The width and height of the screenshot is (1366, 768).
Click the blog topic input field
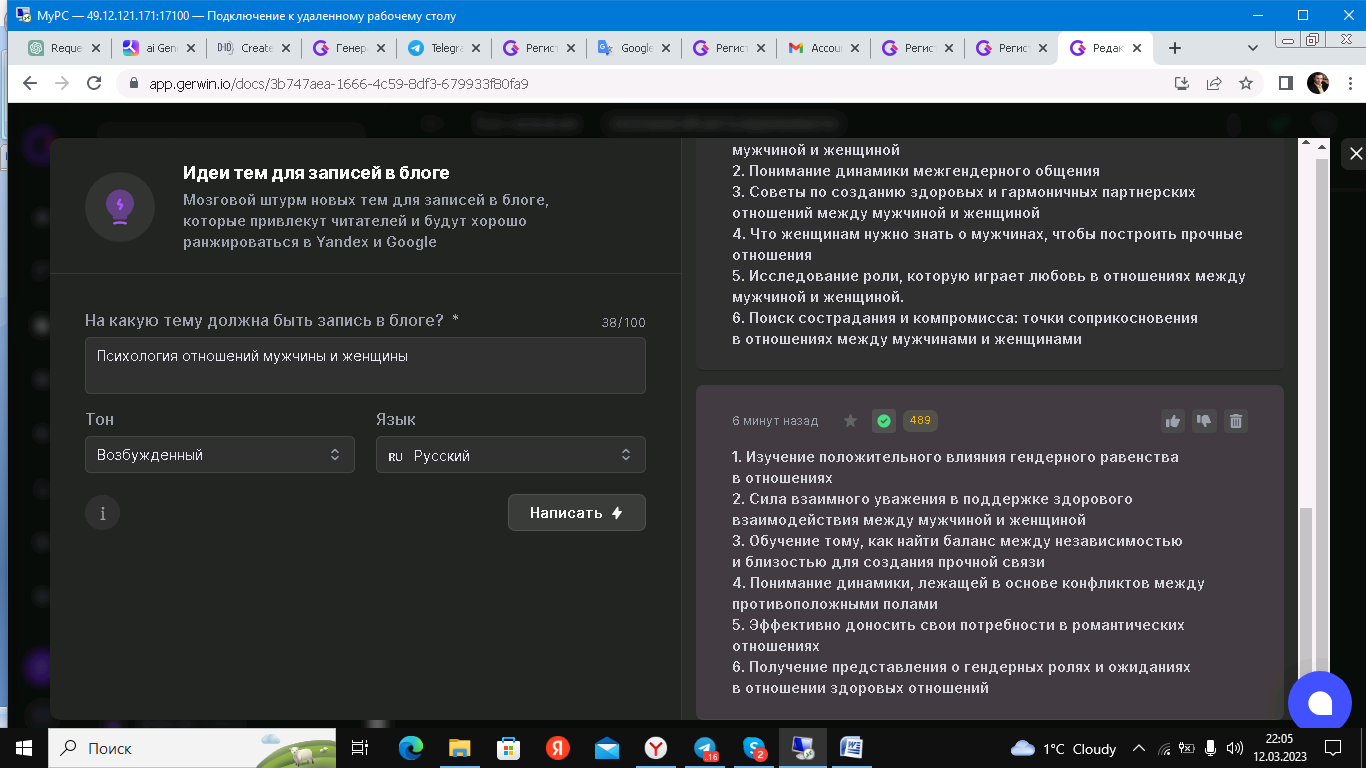(x=365, y=365)
